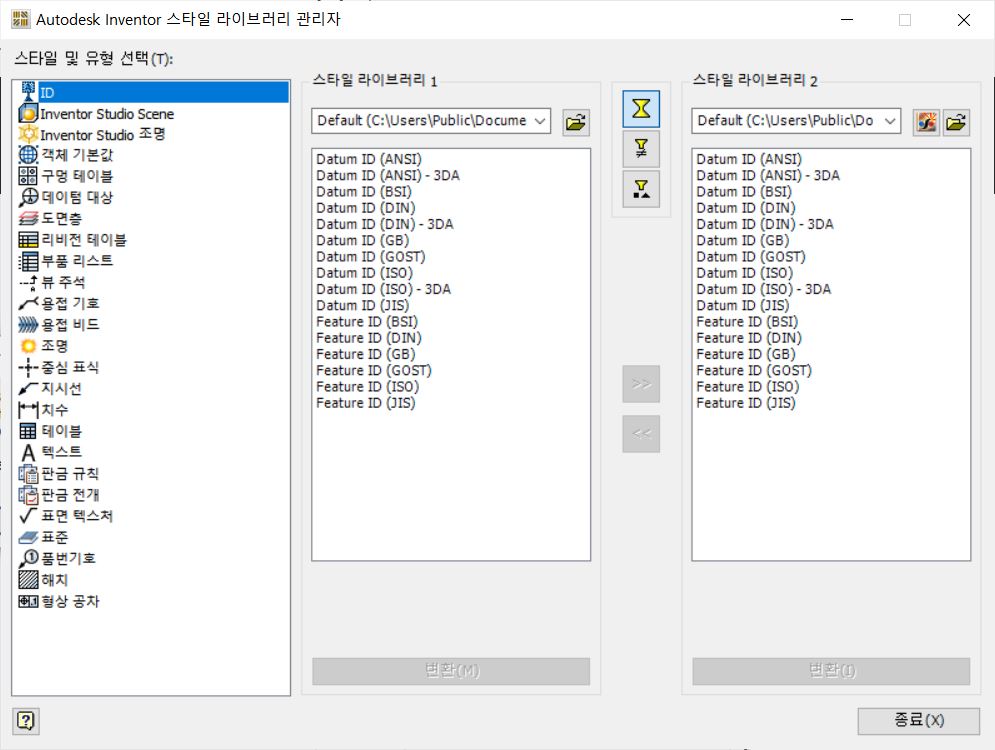Click the create new library icon
Screen dimensions: 995x750
926,122
